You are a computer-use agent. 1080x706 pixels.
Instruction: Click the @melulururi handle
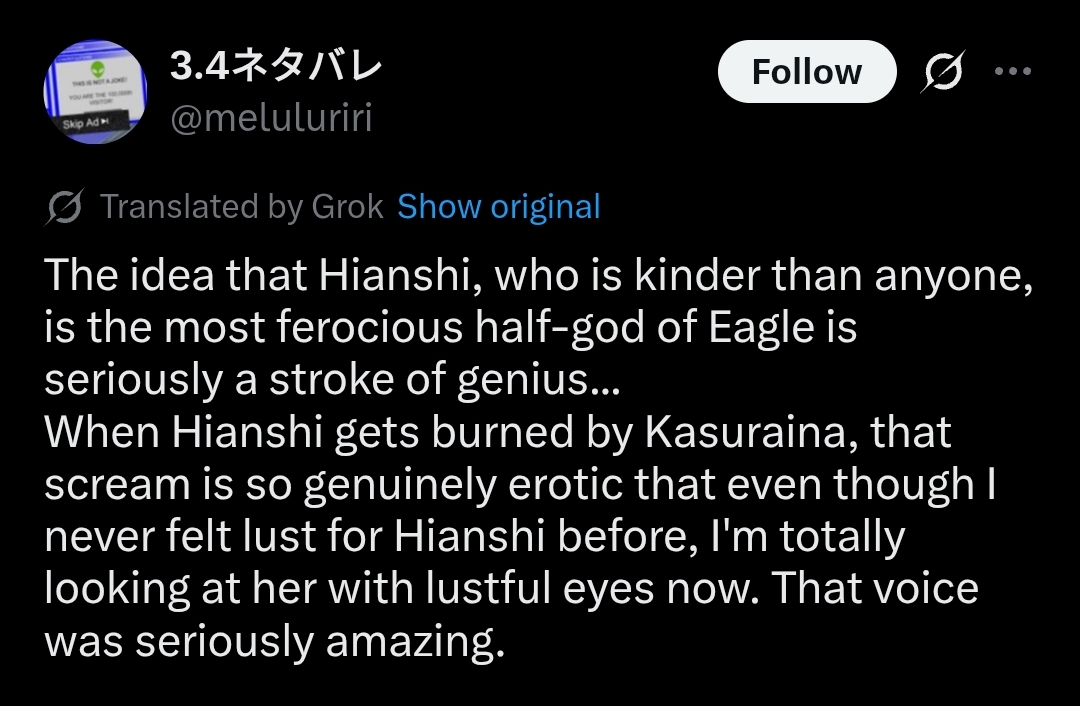click(x=271, y=117)
